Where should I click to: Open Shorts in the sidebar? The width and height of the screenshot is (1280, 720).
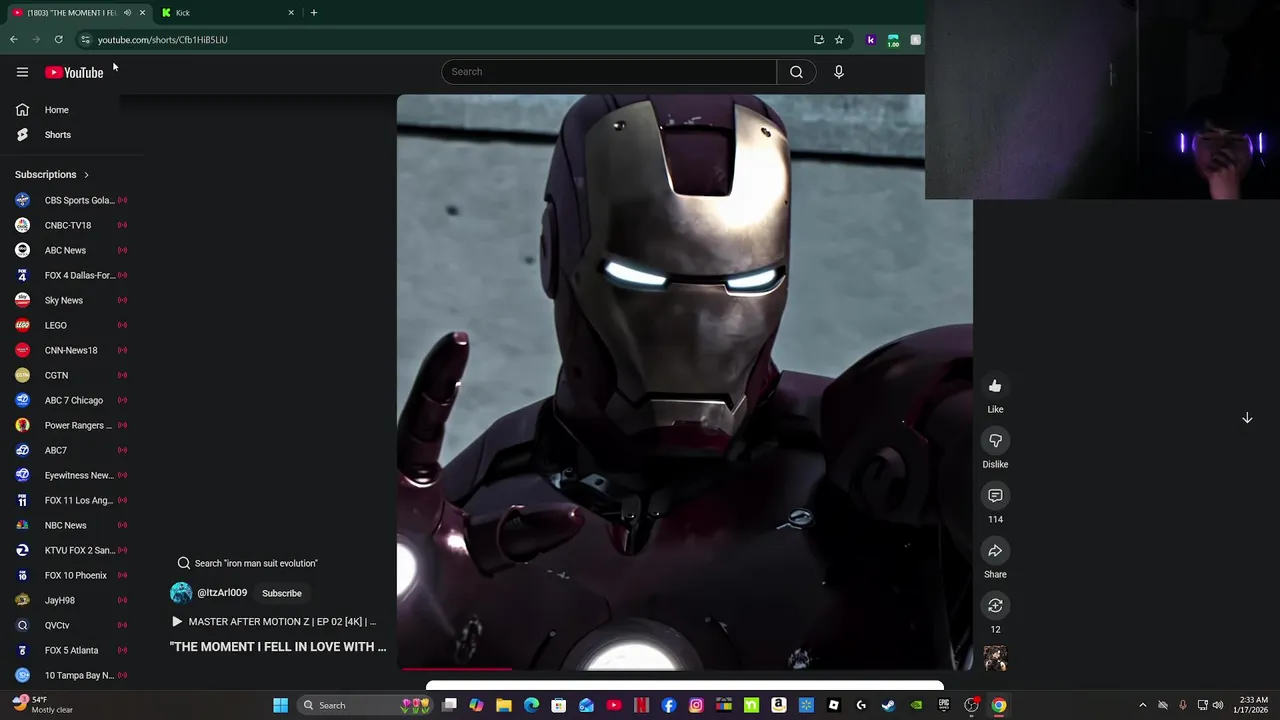[57, 135]
